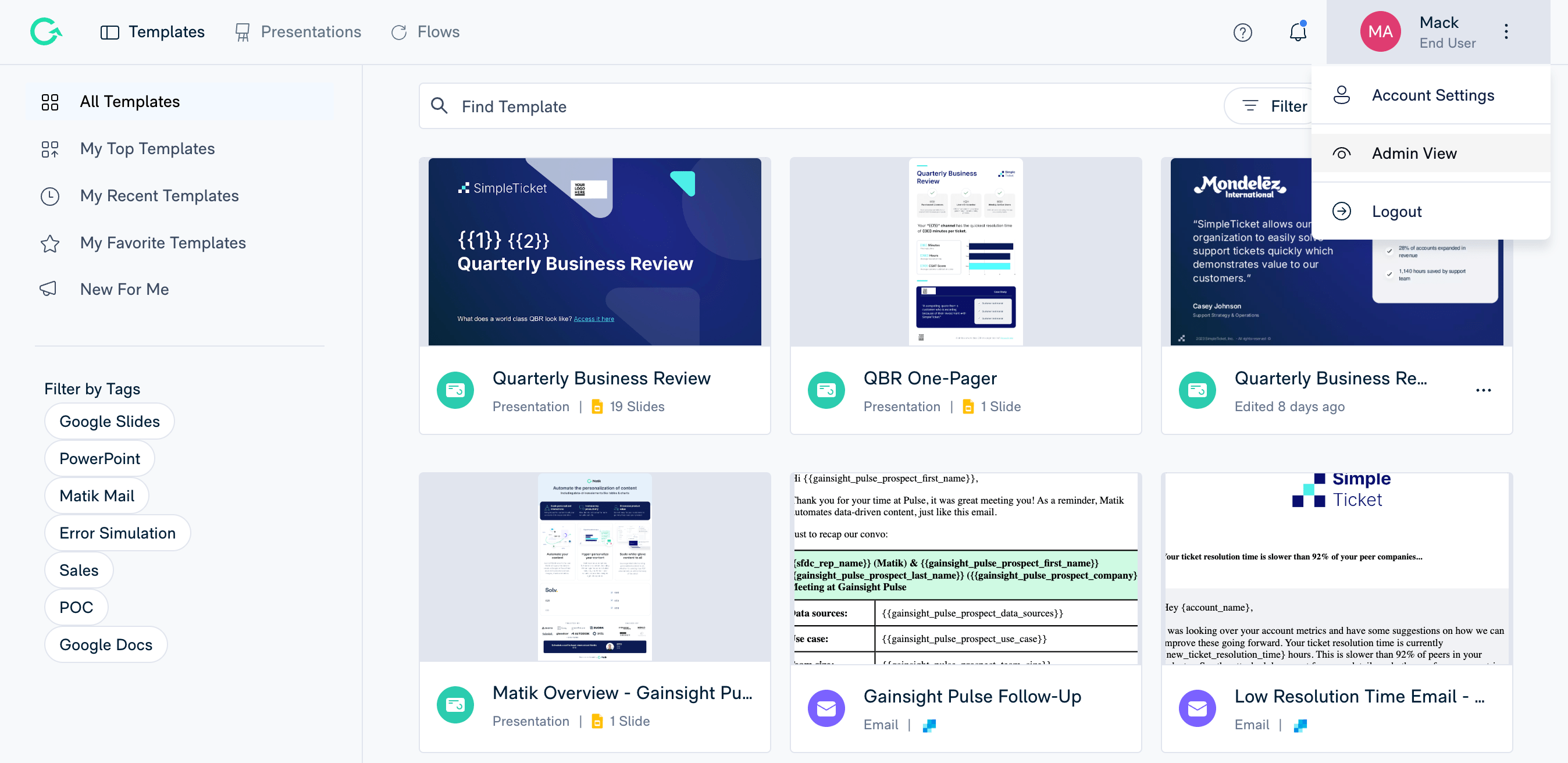Toggle the Error Simulation tag filter
Viewport: 1568px width, 763px height.
coord(117,532)
